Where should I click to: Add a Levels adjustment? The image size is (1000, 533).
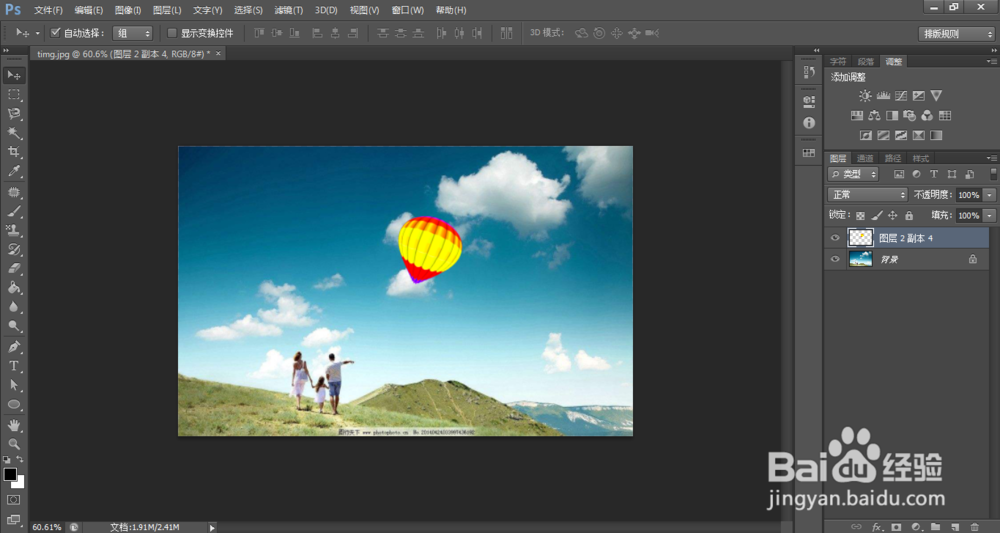pos(883,96)
